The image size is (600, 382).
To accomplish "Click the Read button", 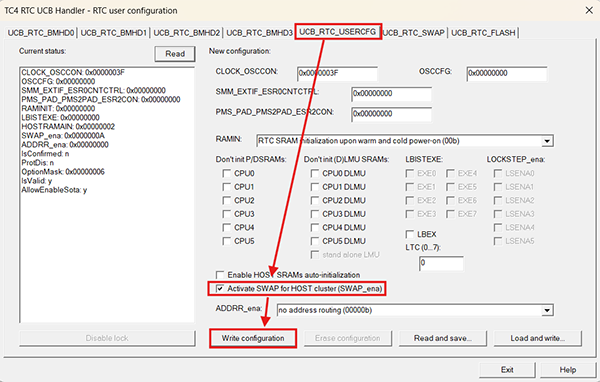I will pos(175,54).
